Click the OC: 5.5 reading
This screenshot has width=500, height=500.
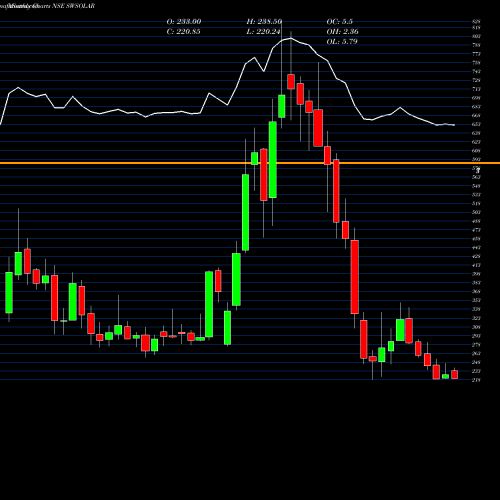pos(340,22)
